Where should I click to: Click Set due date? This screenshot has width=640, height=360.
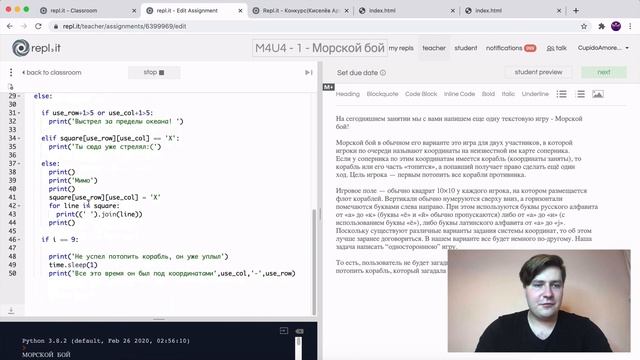pyautogui.click(x=357, y=73)
